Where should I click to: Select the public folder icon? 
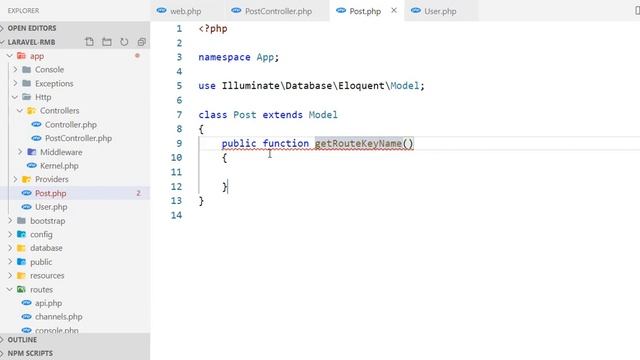tap(22, 262)
